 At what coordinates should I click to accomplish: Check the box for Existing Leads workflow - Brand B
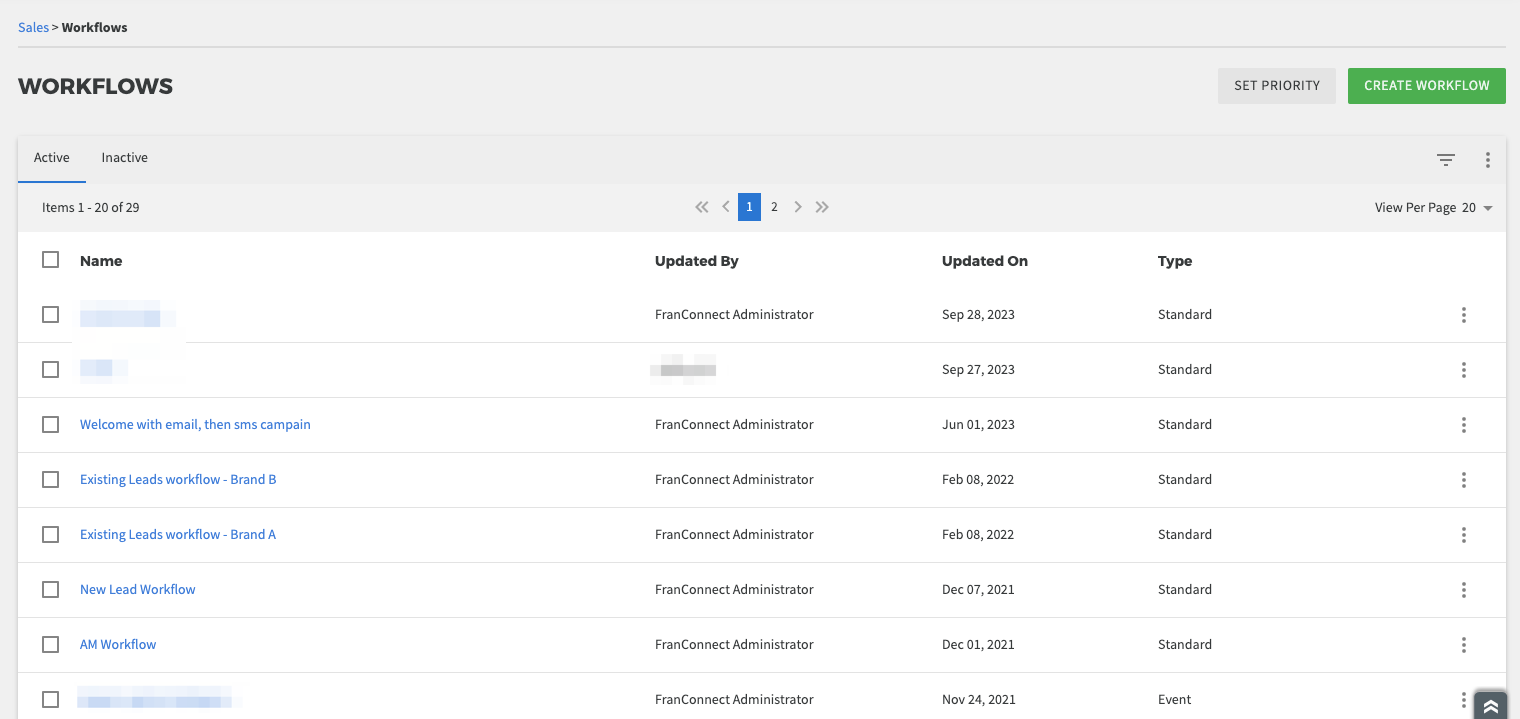coord(51,480)
